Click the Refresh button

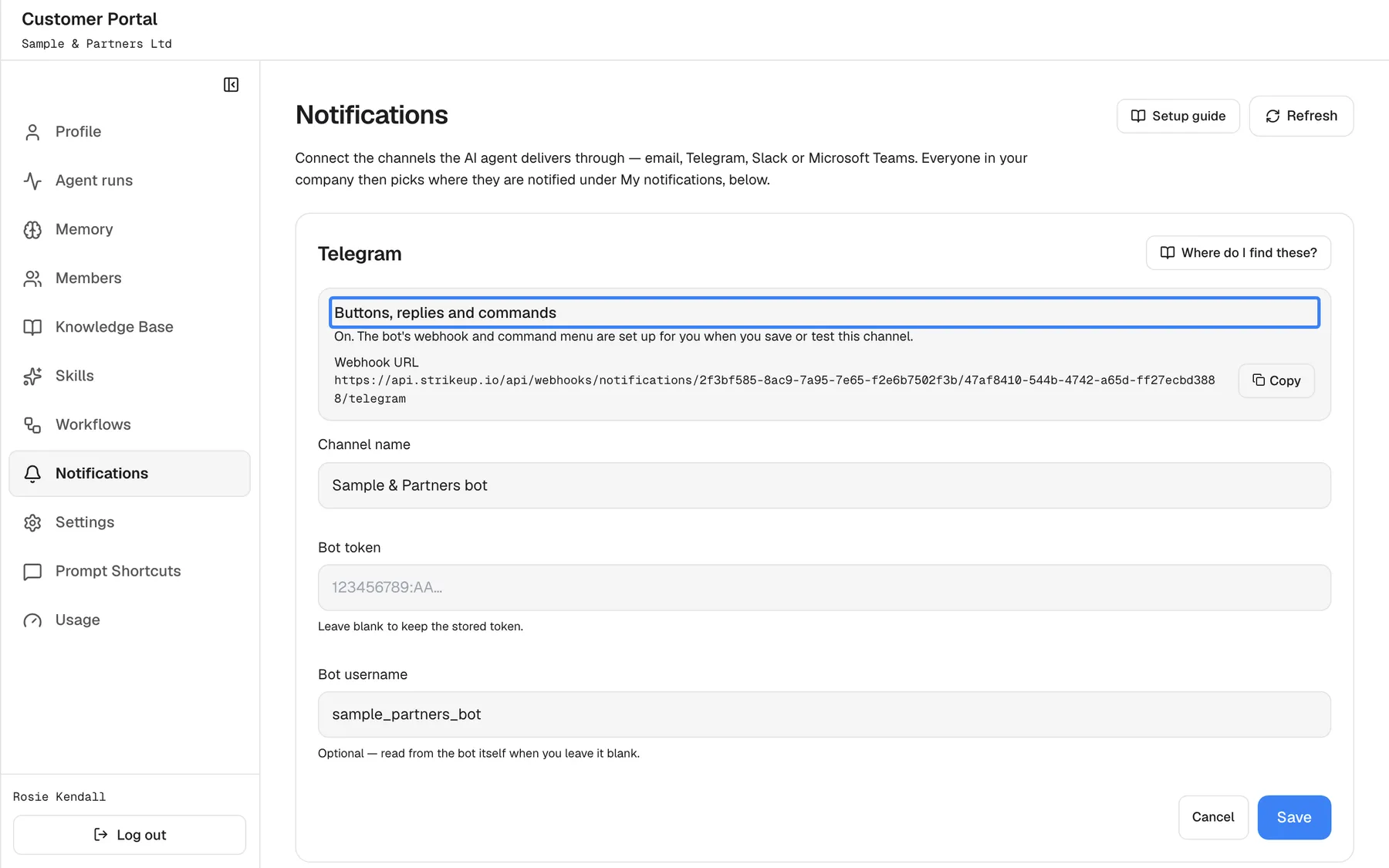click(1302, 116)
